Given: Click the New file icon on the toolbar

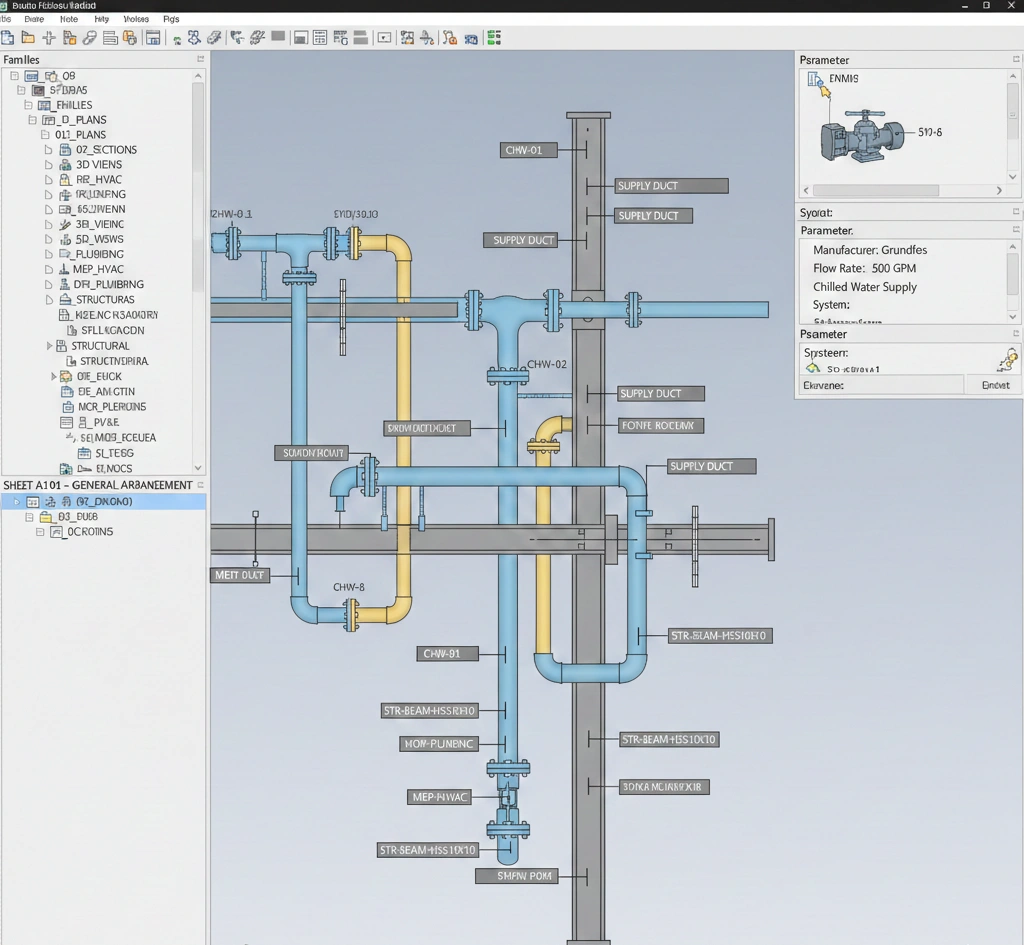Looking at the screenshot, I should (x=8, y=37).
